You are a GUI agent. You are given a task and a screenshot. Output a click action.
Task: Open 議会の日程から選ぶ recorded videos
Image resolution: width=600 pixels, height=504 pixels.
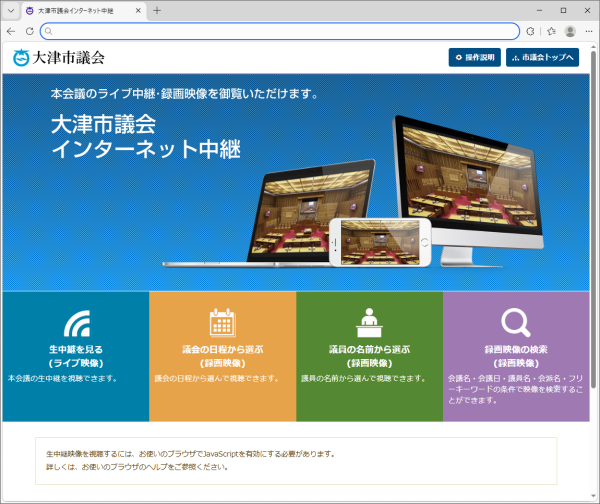point(222,356)
